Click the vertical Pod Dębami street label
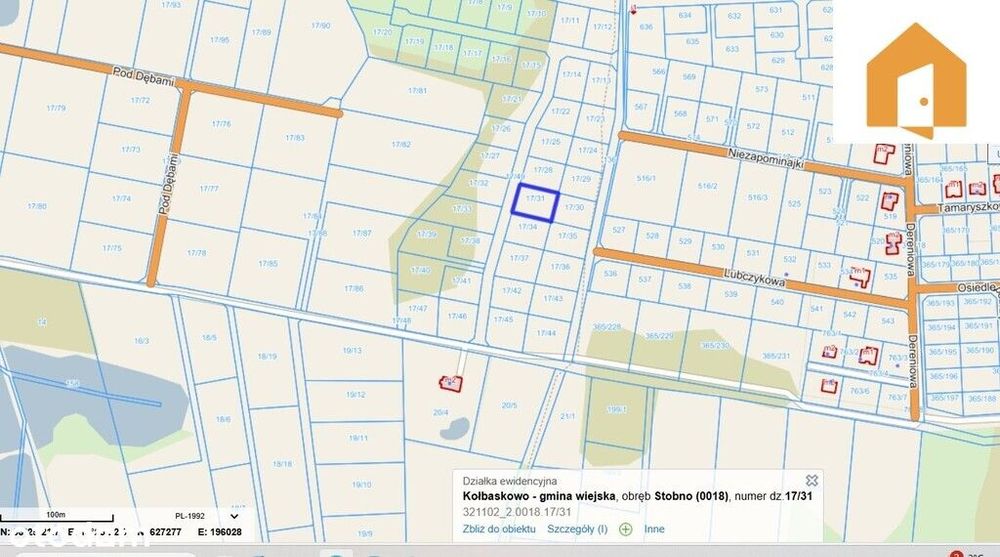1000x557 pixels. coord(168,184)
